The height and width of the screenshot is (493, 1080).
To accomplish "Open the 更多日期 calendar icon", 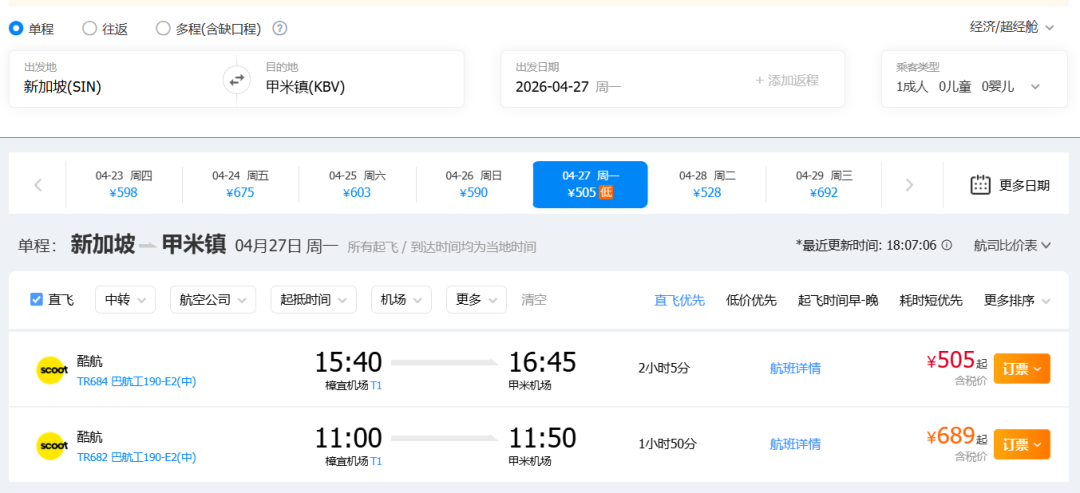I will pyautogui.click(x=980, y=185).
